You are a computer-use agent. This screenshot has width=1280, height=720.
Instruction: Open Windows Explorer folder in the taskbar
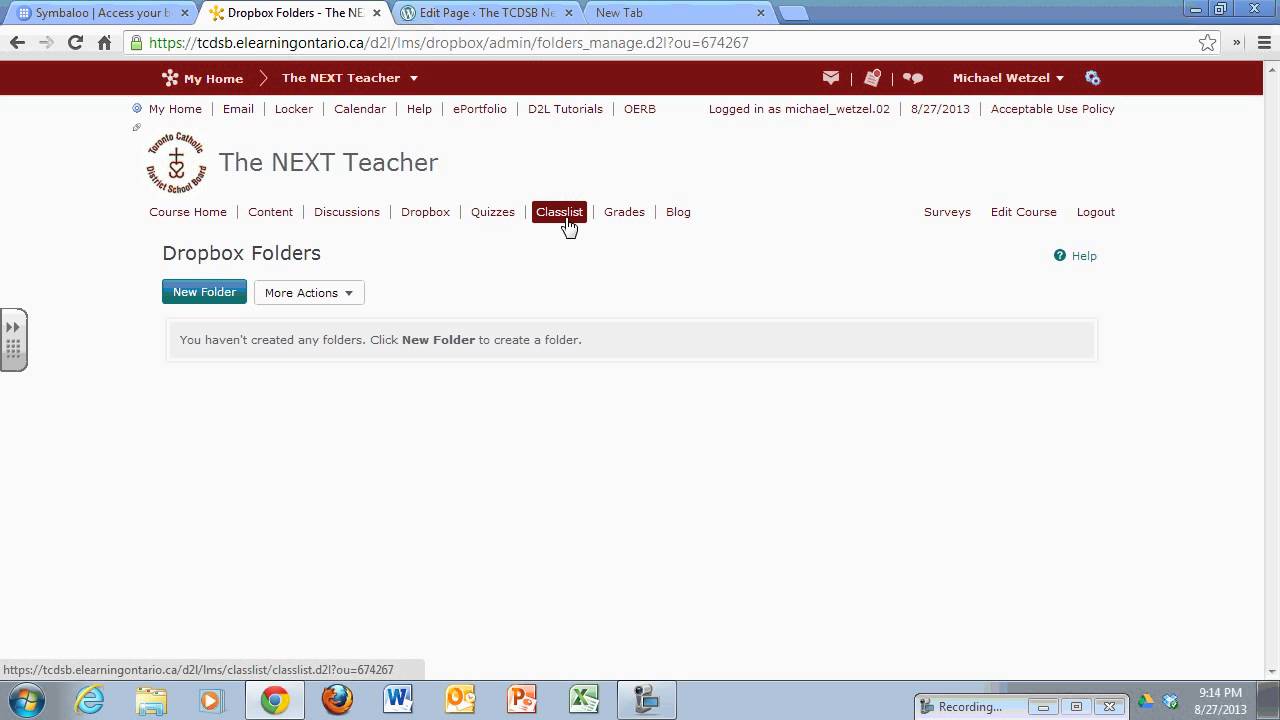coord(151,700)
